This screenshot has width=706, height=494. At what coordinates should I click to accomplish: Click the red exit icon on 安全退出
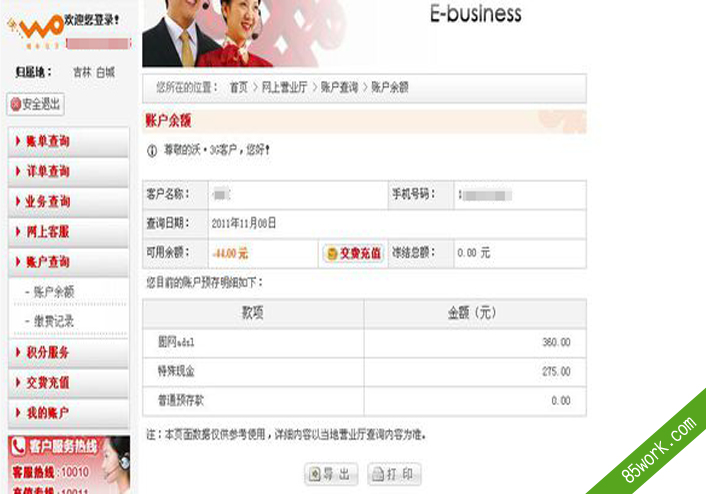click(16, 104)
